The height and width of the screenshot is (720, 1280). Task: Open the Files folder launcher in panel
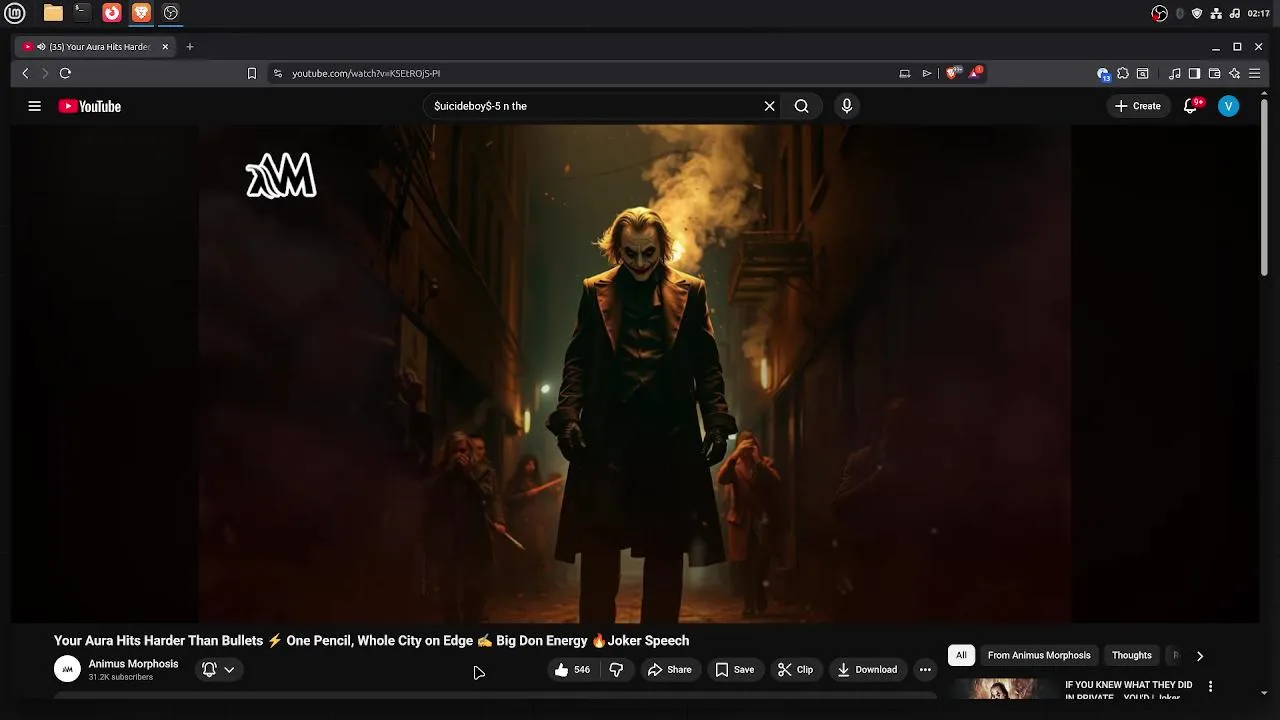(x=53, y=13)
